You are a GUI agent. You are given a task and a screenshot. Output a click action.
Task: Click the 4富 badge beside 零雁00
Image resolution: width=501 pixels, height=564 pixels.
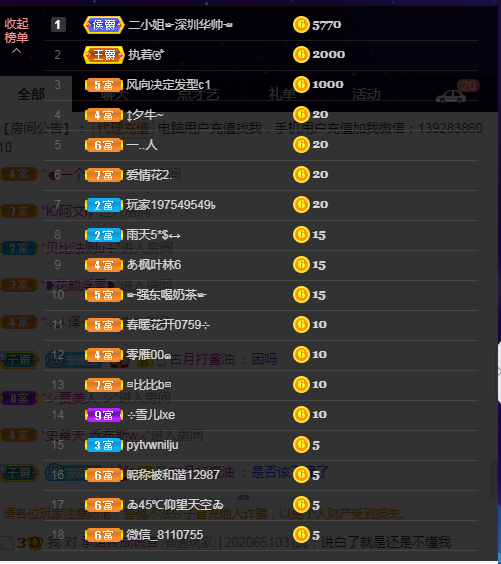pyautogui.click(x=104, y=355)
